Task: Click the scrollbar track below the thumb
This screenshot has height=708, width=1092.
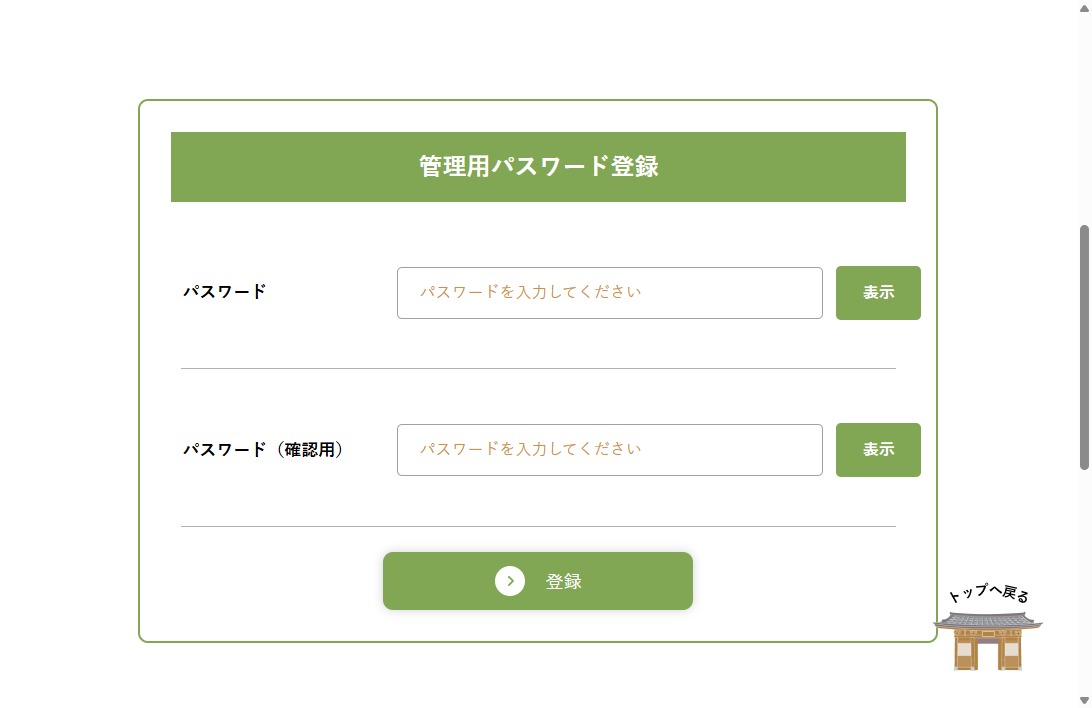Action: coord(1084,580)
